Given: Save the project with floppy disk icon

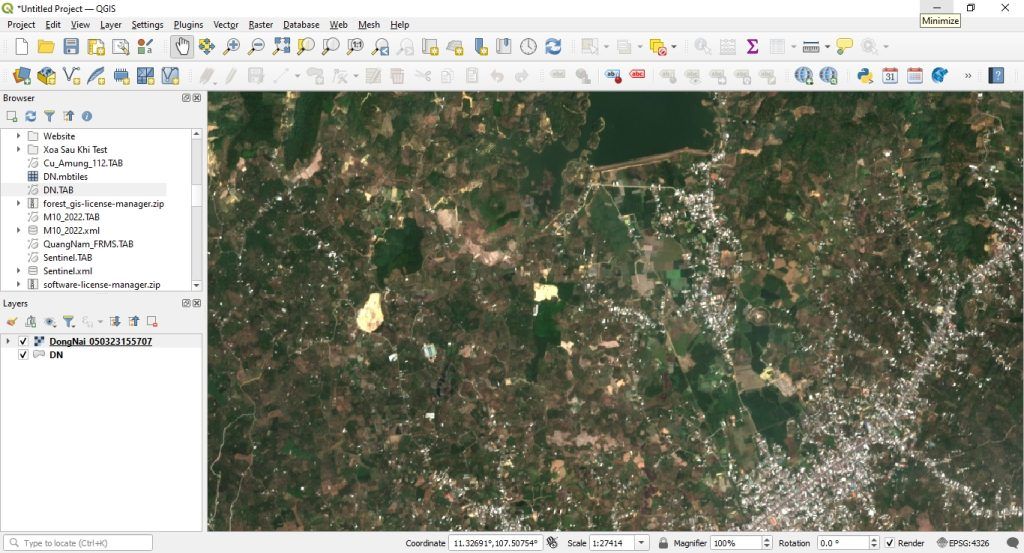Looking at the screenshot, I should pos(71,46).
